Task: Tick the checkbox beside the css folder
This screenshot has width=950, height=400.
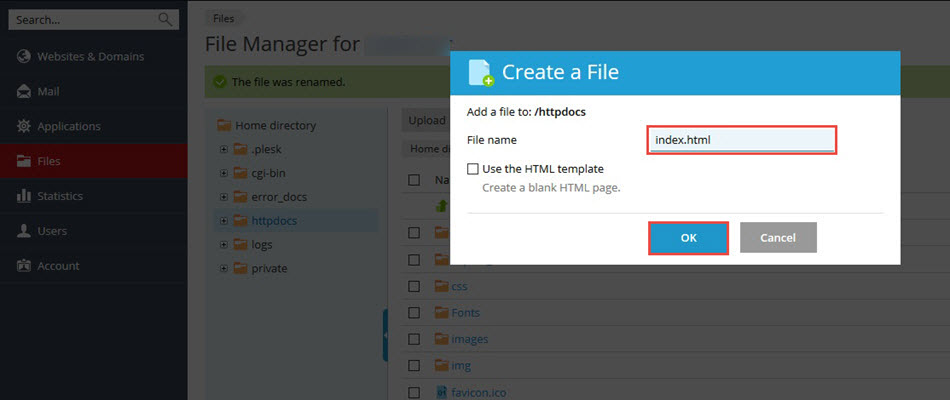Action: 414,286
